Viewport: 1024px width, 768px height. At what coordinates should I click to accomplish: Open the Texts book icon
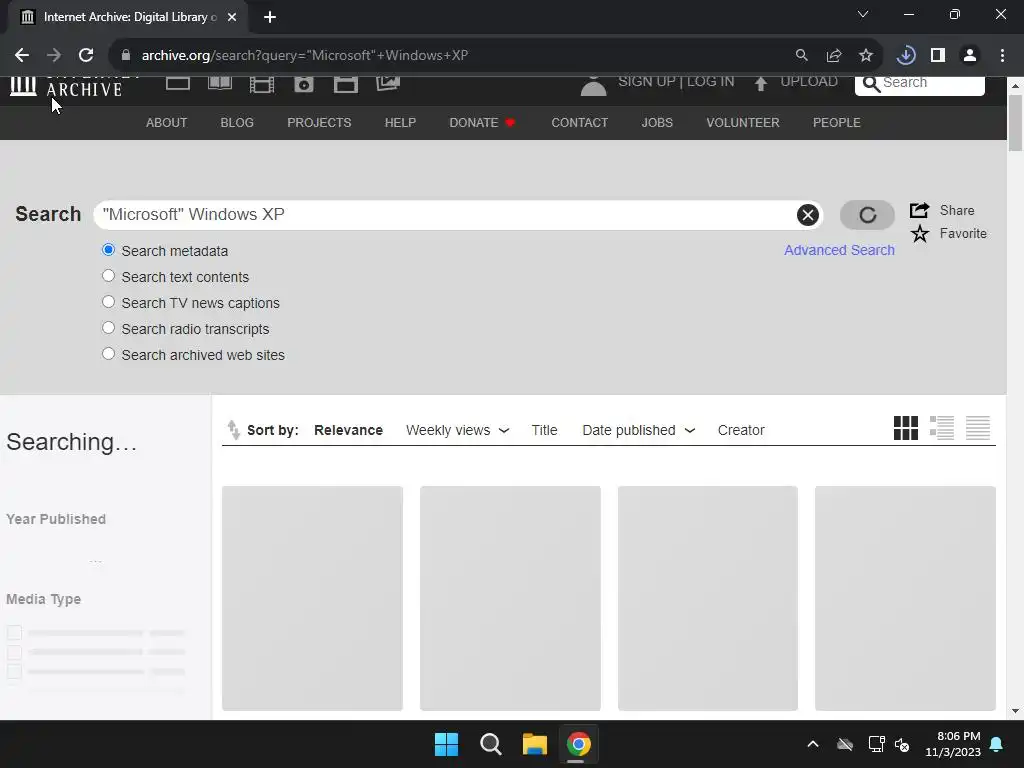[220, 84]
